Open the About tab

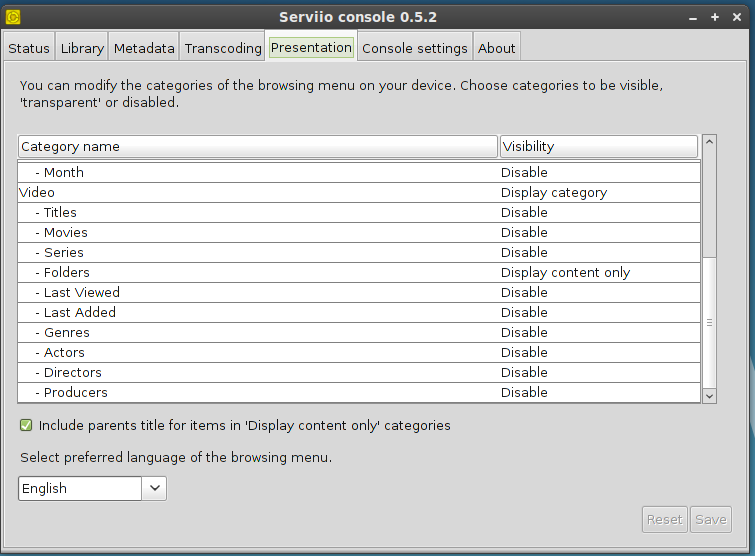pyautogui.click(x=496, y=48)
